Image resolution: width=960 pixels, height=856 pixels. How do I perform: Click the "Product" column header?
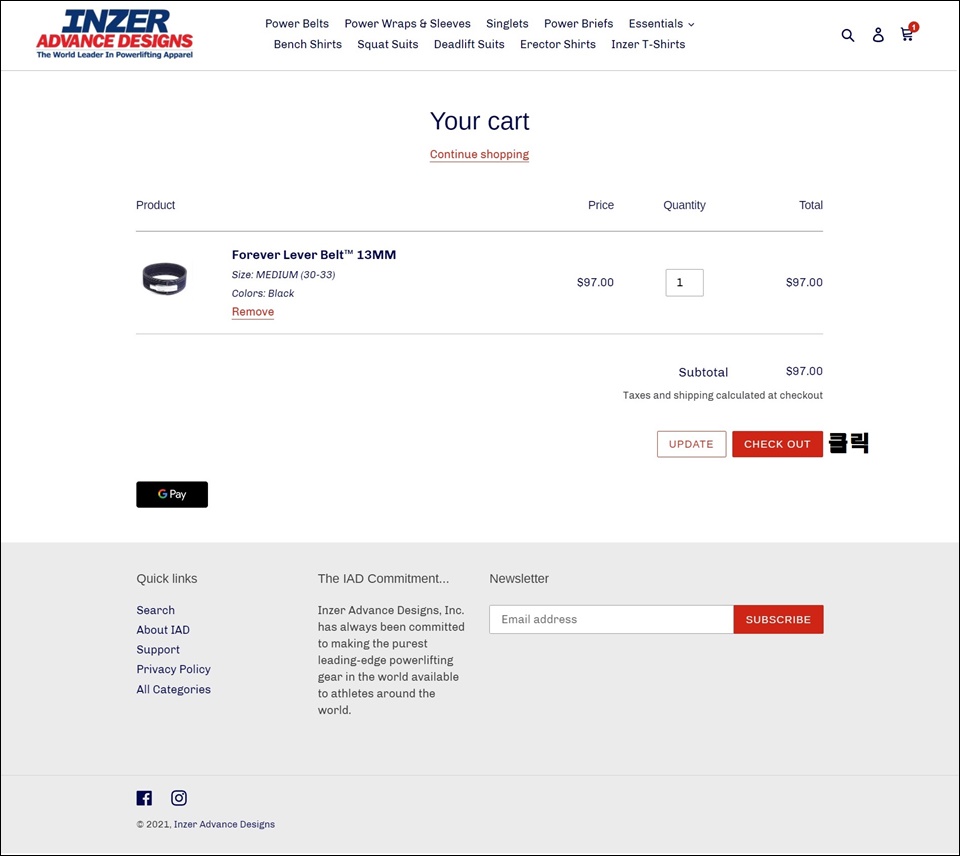pos(156,205)
